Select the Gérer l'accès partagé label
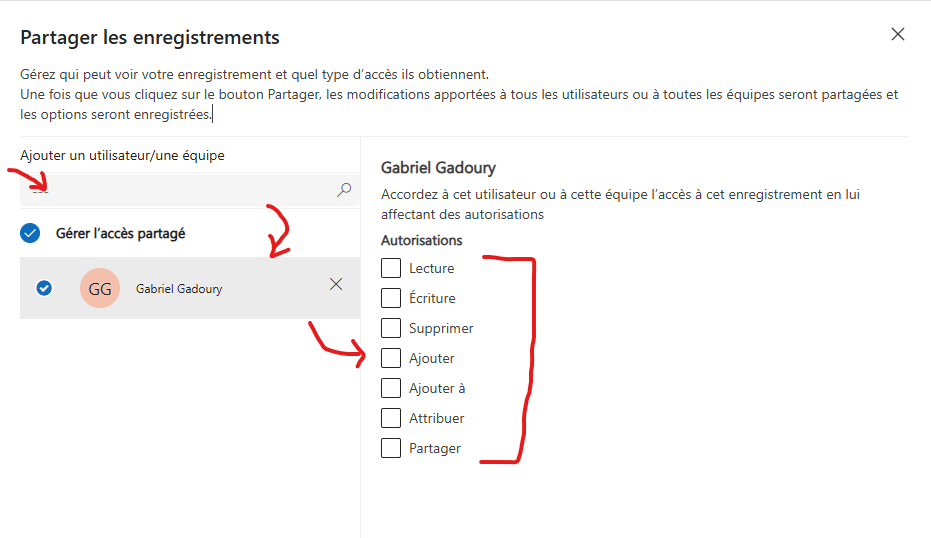 point(121,234)
